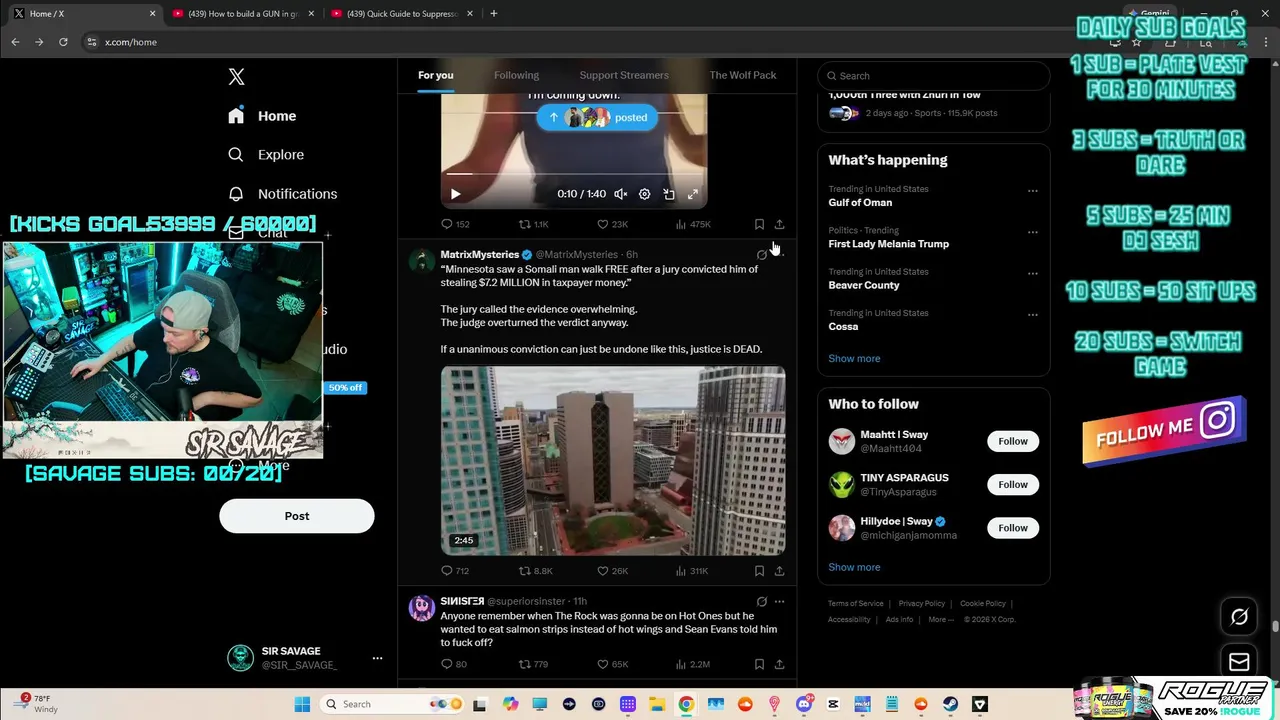
Task: Open Terms of Service footer link
Action: (x=855, y=604)
